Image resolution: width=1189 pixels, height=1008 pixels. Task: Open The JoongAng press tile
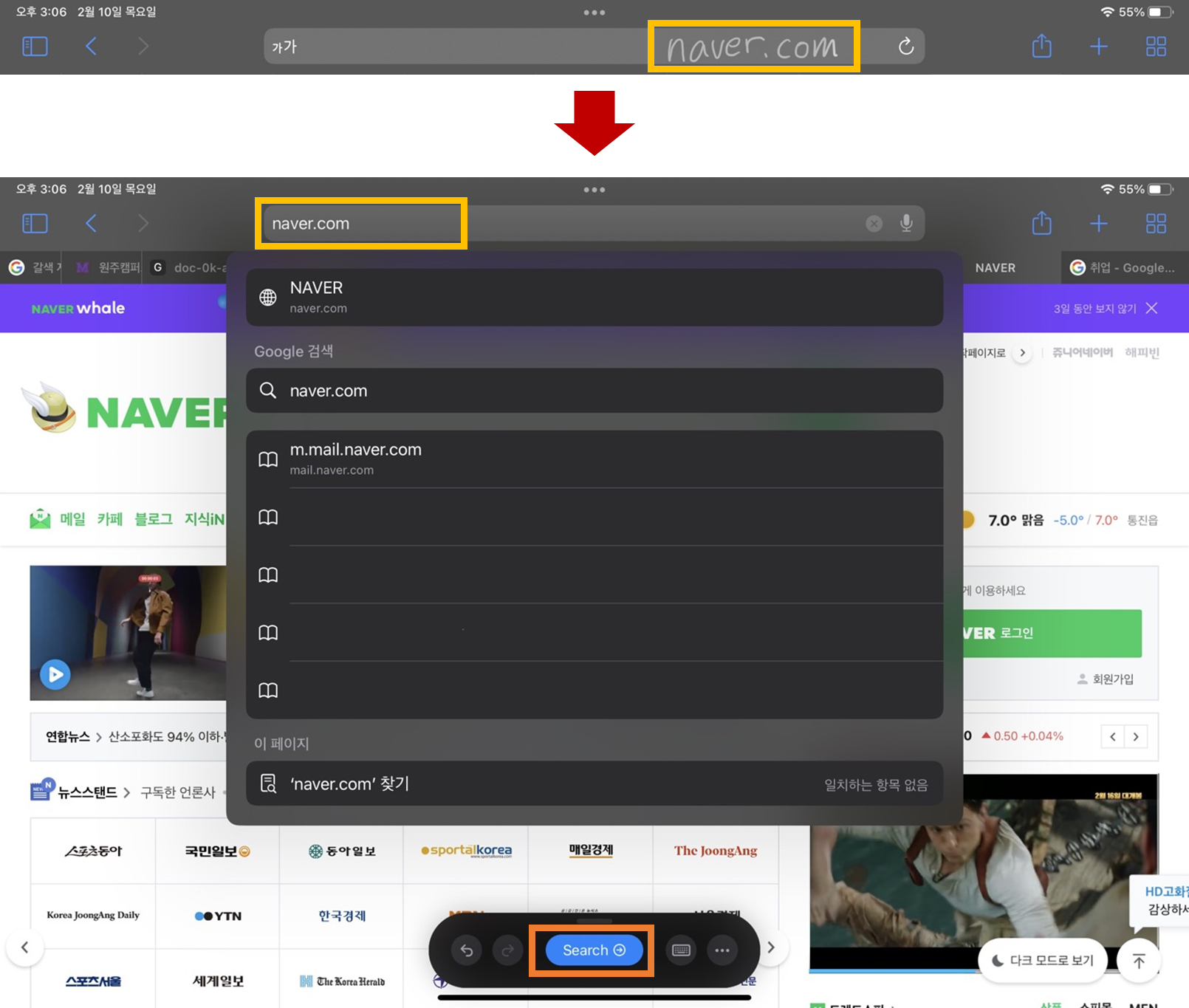716,851
